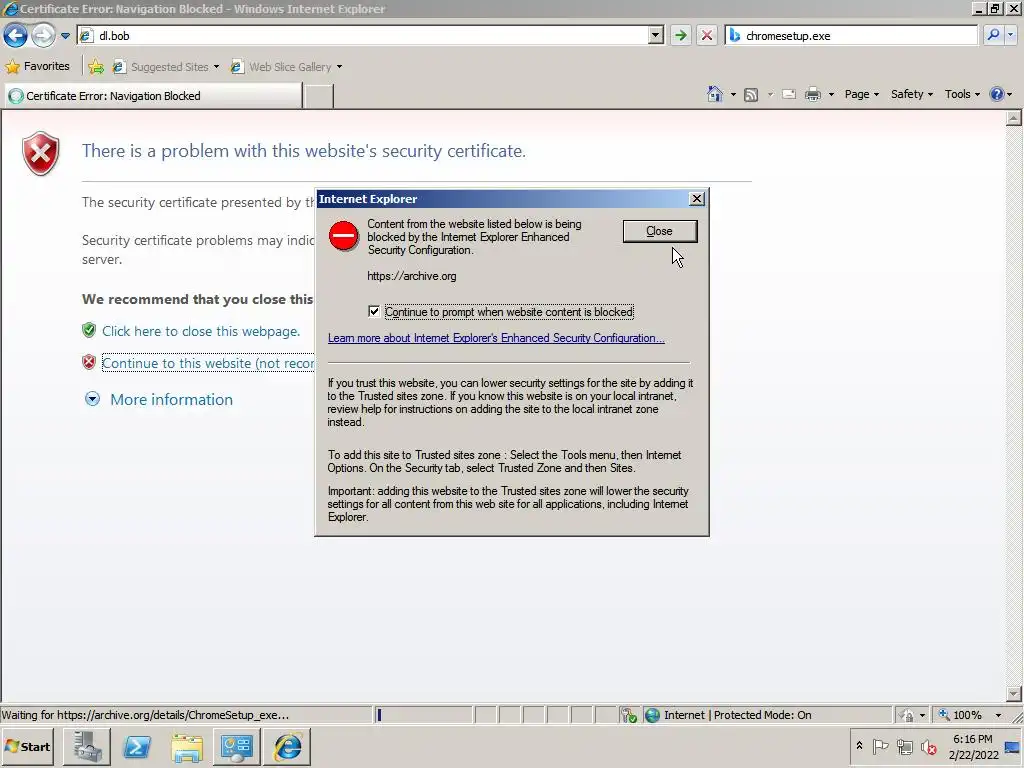The height and width of the screenshot is (768, 1024).
Task: Click the Internet Explorer taskbar icon
Action: click(287, 746)
